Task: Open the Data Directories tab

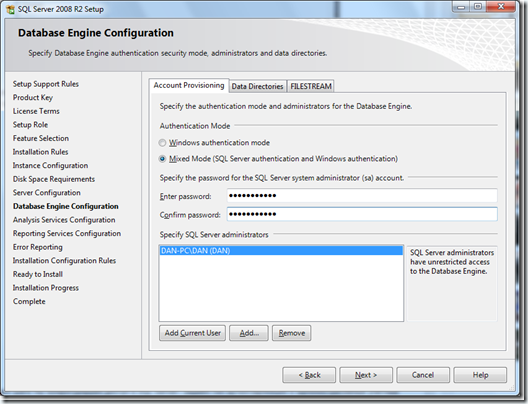Action: pyautogui.click(x=258, y=87)
